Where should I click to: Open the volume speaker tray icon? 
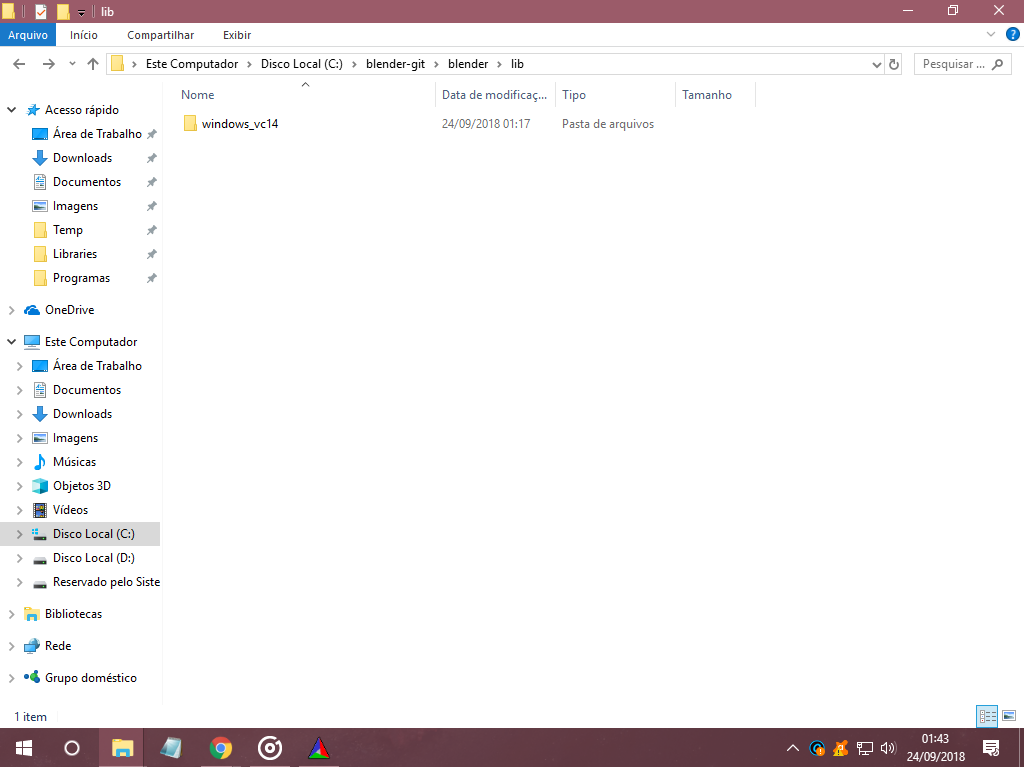pos(888,748)
